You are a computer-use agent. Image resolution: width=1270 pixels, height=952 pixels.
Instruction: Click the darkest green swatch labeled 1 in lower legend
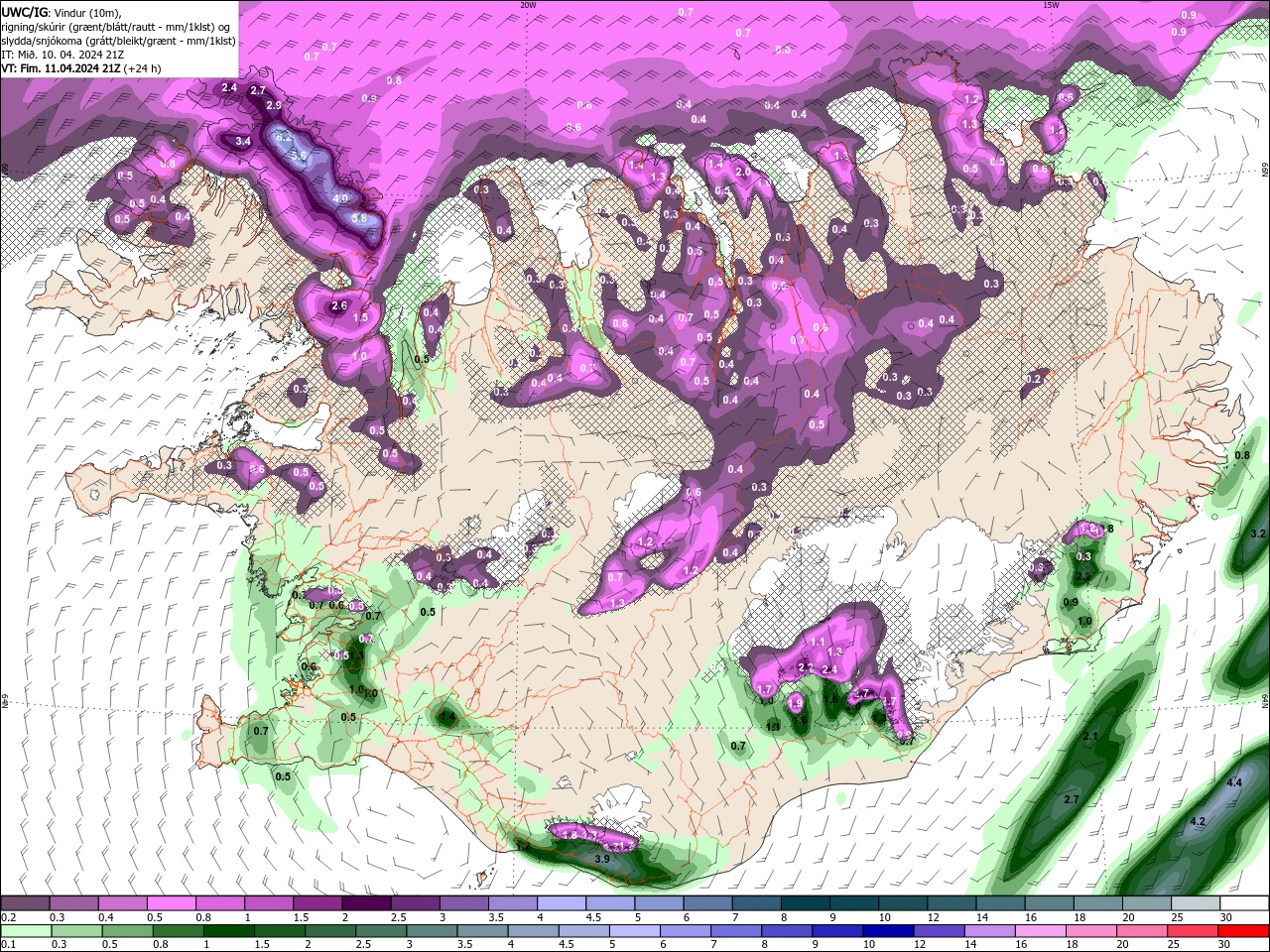[229, 930]
